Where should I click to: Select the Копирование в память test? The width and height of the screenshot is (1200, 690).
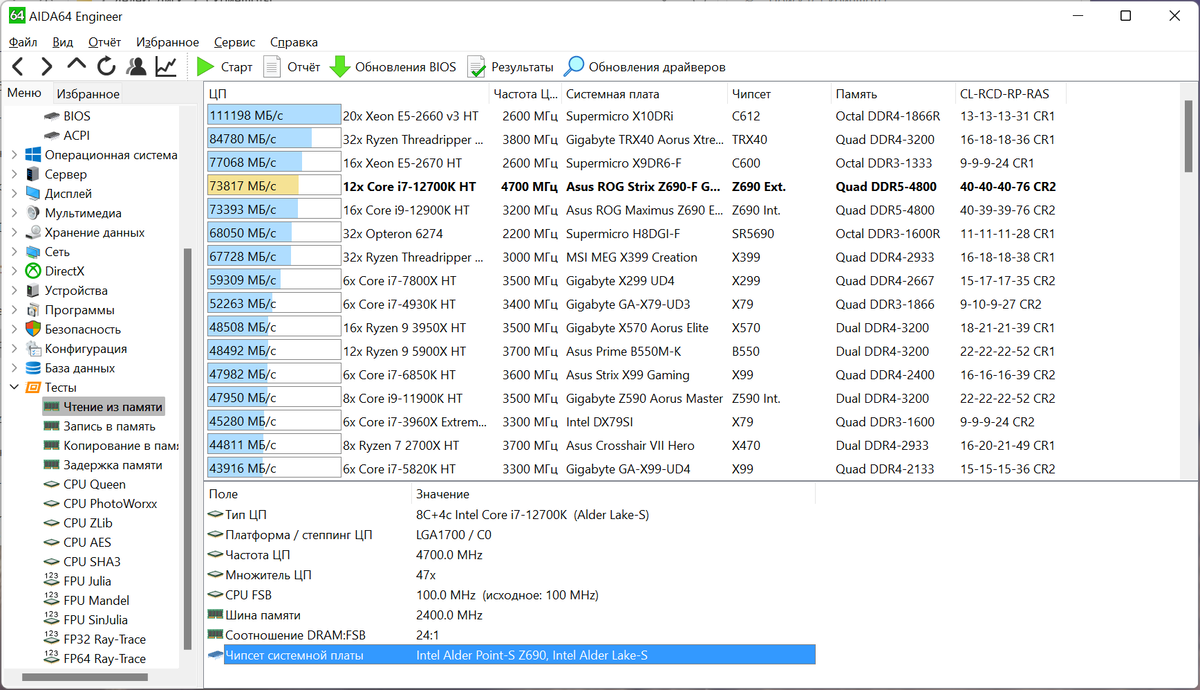click(120, 445)
